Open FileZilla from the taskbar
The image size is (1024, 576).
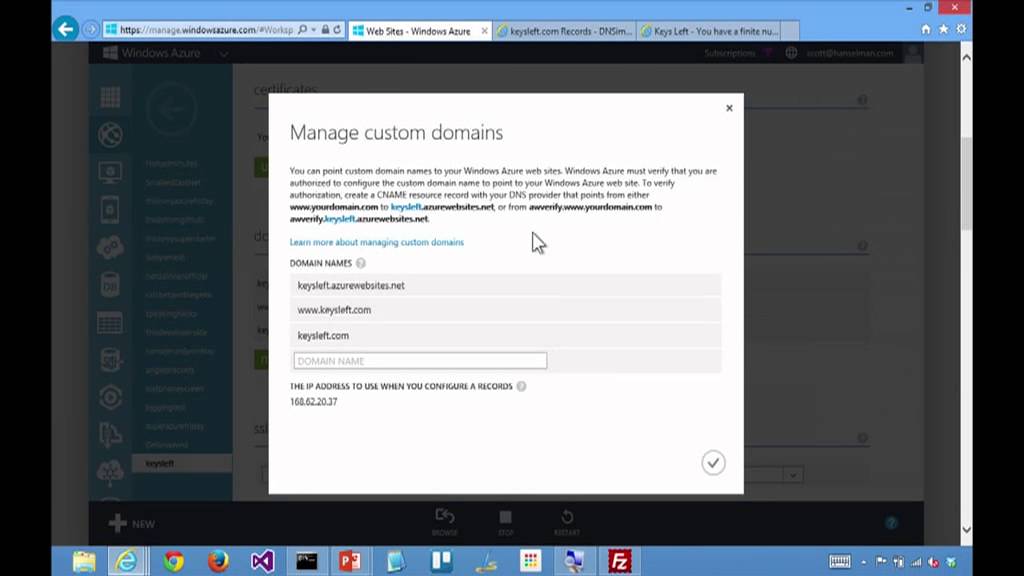tap(619, 562)
